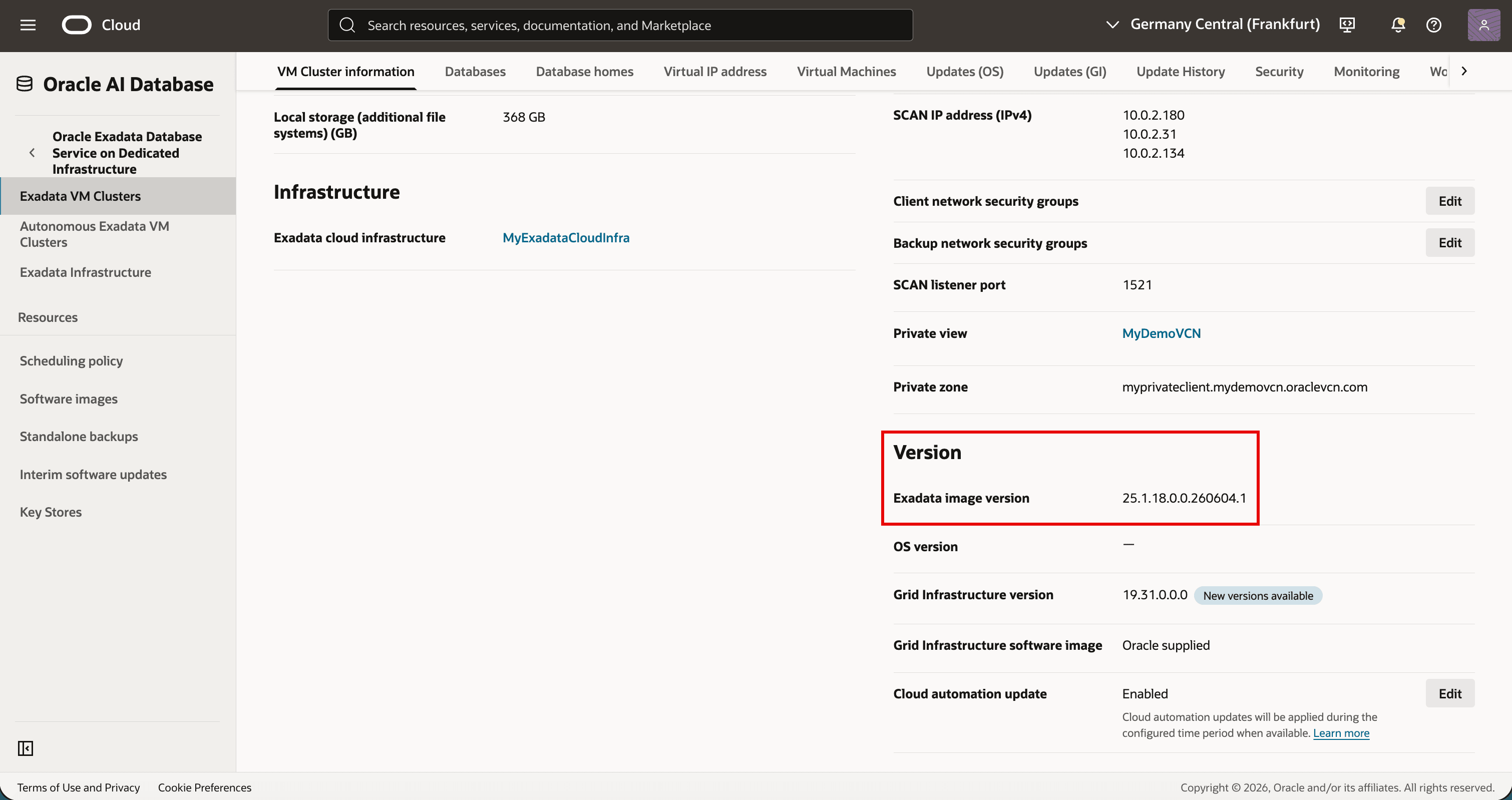Show more tabs with right chevron
The height and width of the screenshot is (800, 1512).
click(1464, 71)
